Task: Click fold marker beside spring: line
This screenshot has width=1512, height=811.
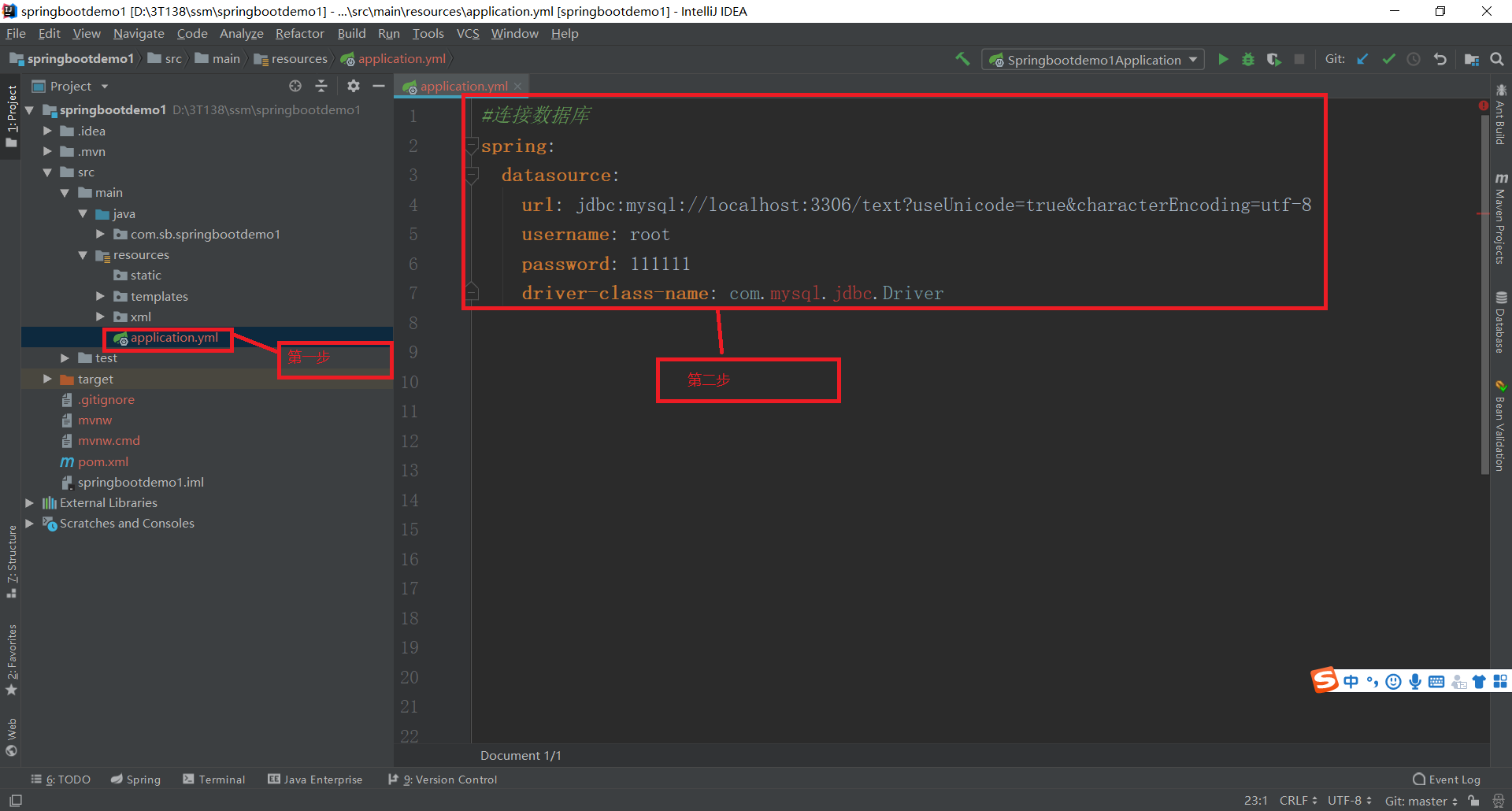Action: [472, 146]
